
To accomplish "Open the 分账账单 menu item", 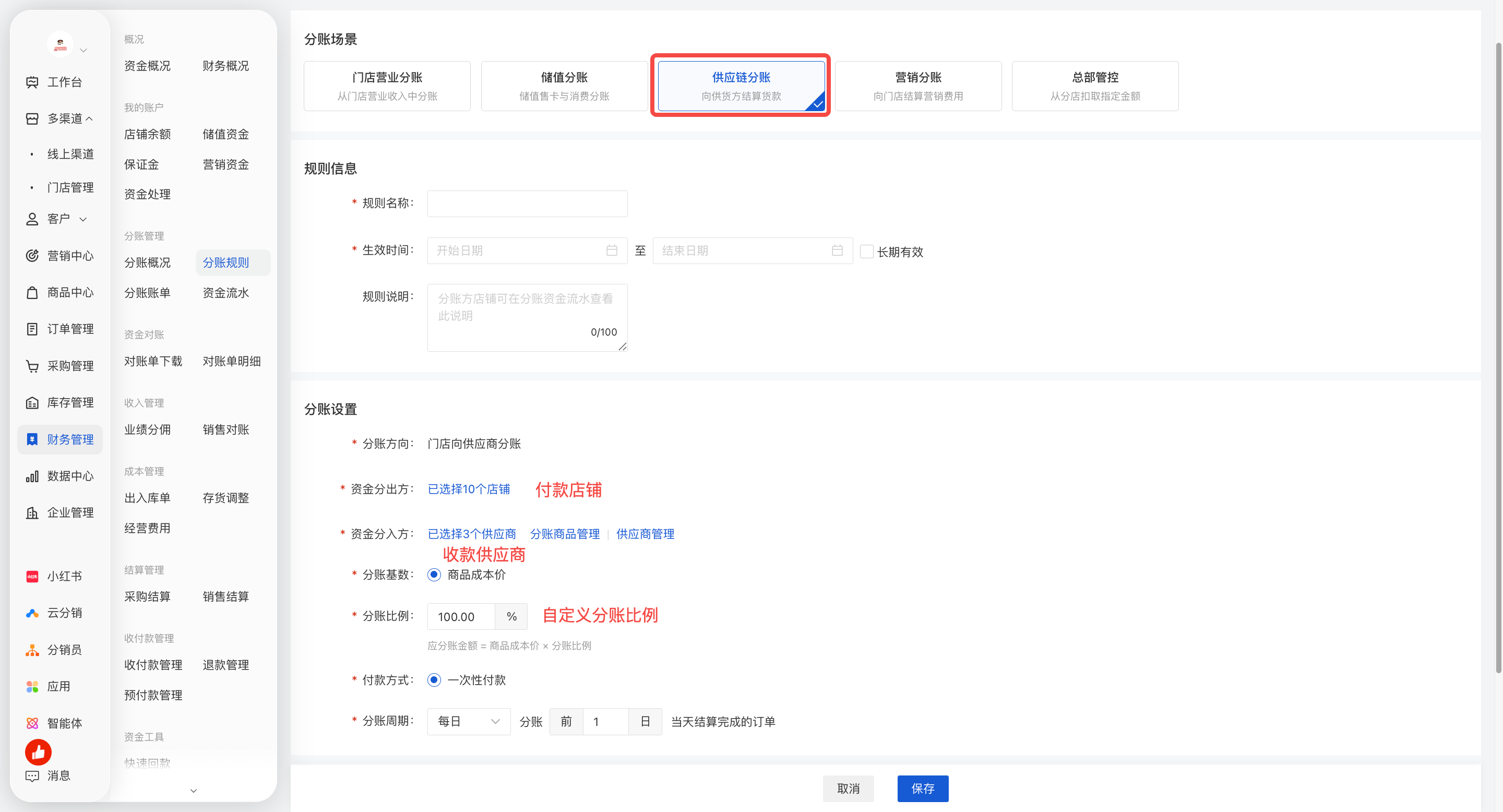I will [x=148, y=293].
